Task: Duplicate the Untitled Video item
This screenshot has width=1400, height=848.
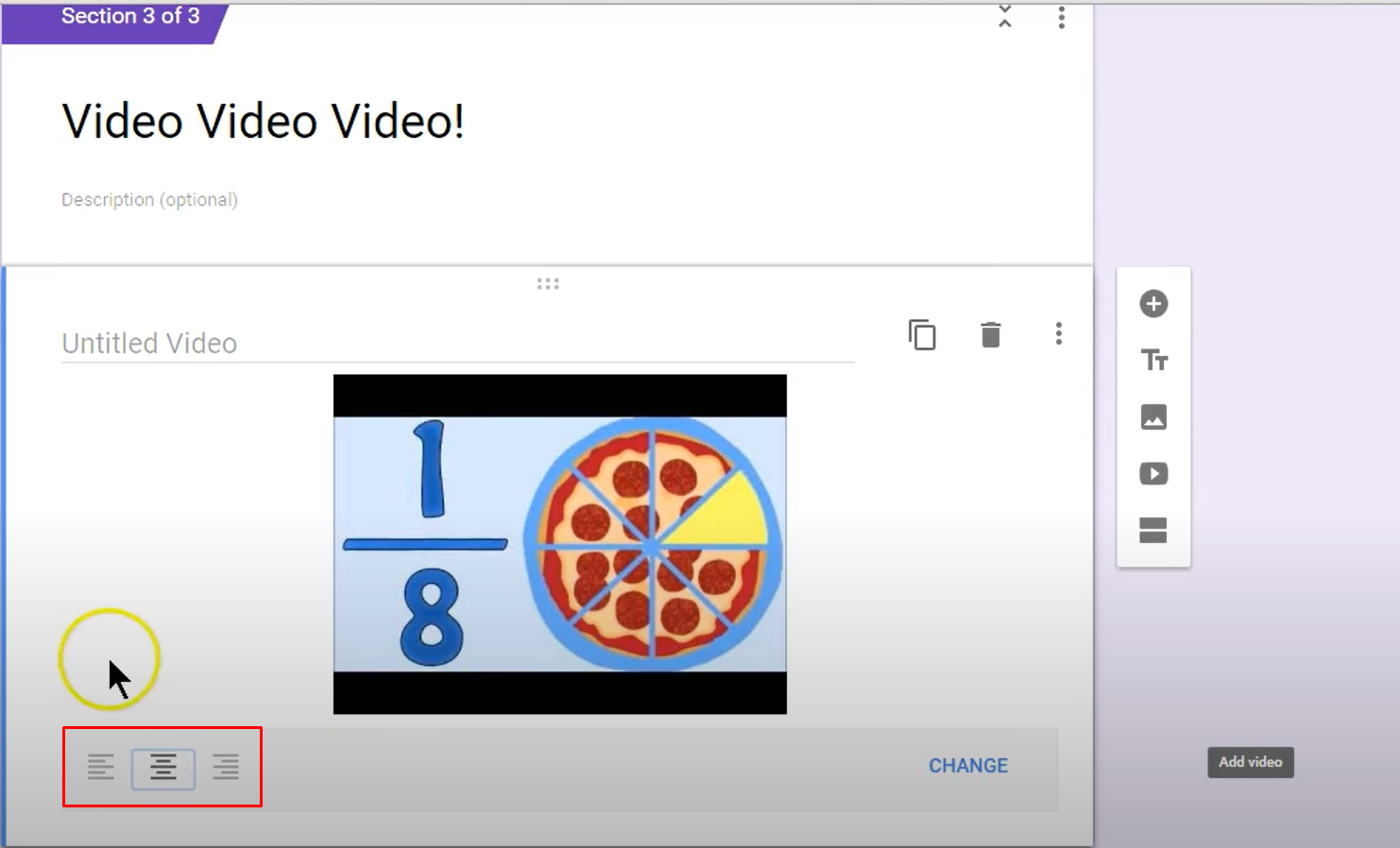Action: pos(922,334)
